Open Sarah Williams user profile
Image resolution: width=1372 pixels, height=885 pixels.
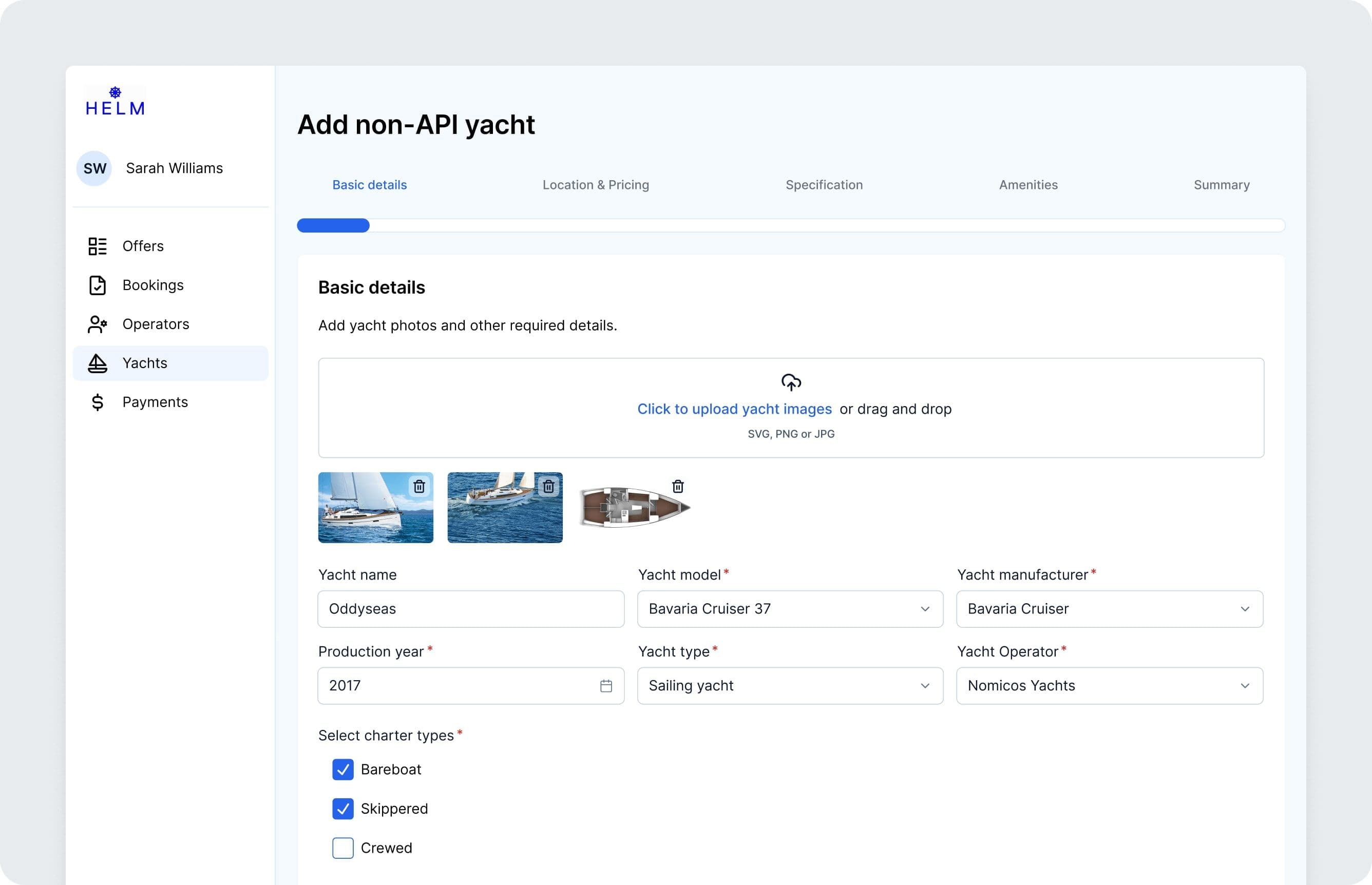(174, 168)
